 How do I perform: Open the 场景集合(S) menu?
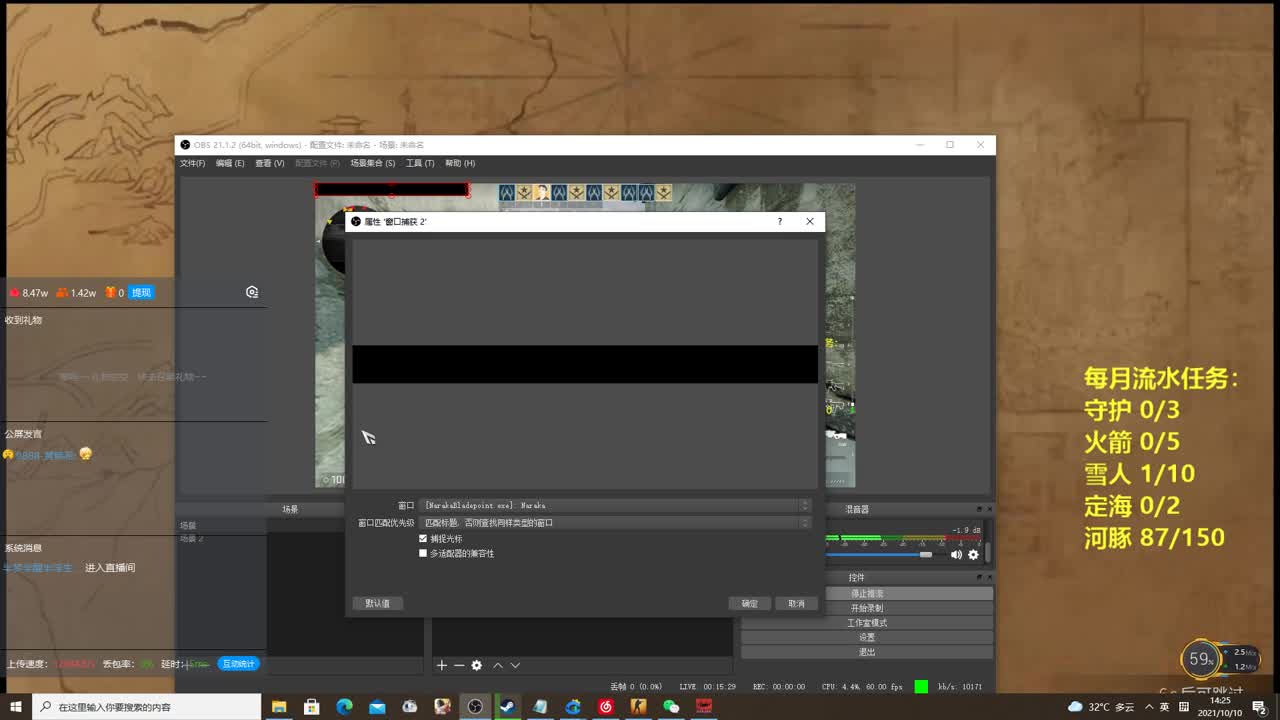click(x=372, y=163)
